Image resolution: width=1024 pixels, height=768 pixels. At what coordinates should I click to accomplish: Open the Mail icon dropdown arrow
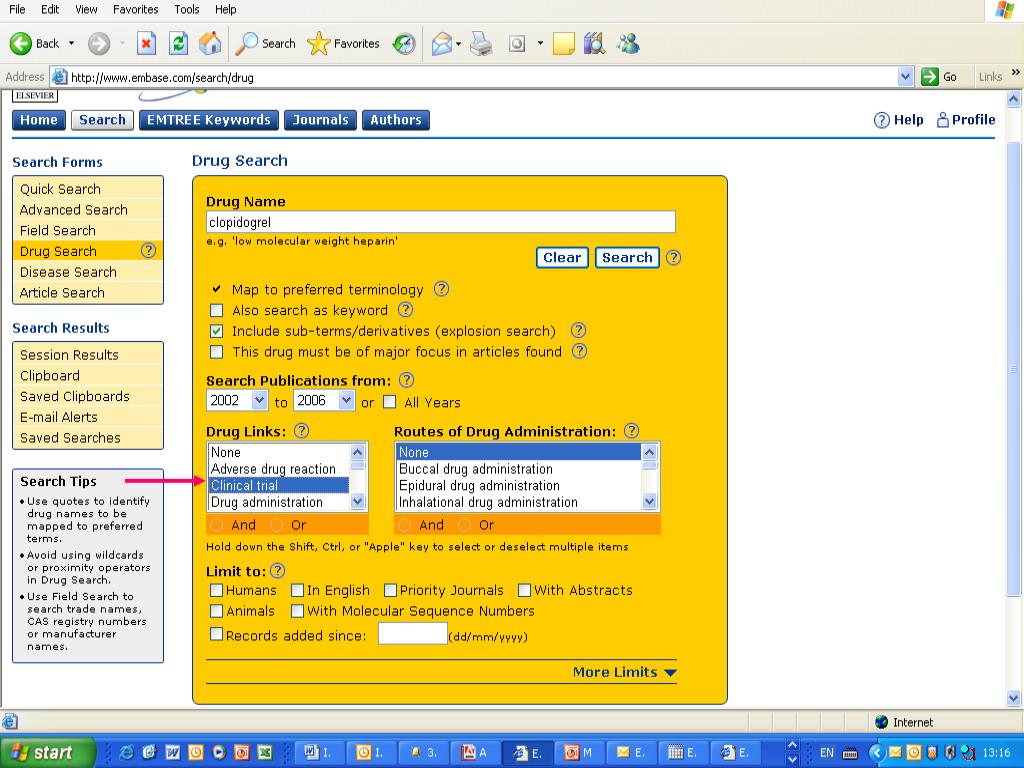458,44
